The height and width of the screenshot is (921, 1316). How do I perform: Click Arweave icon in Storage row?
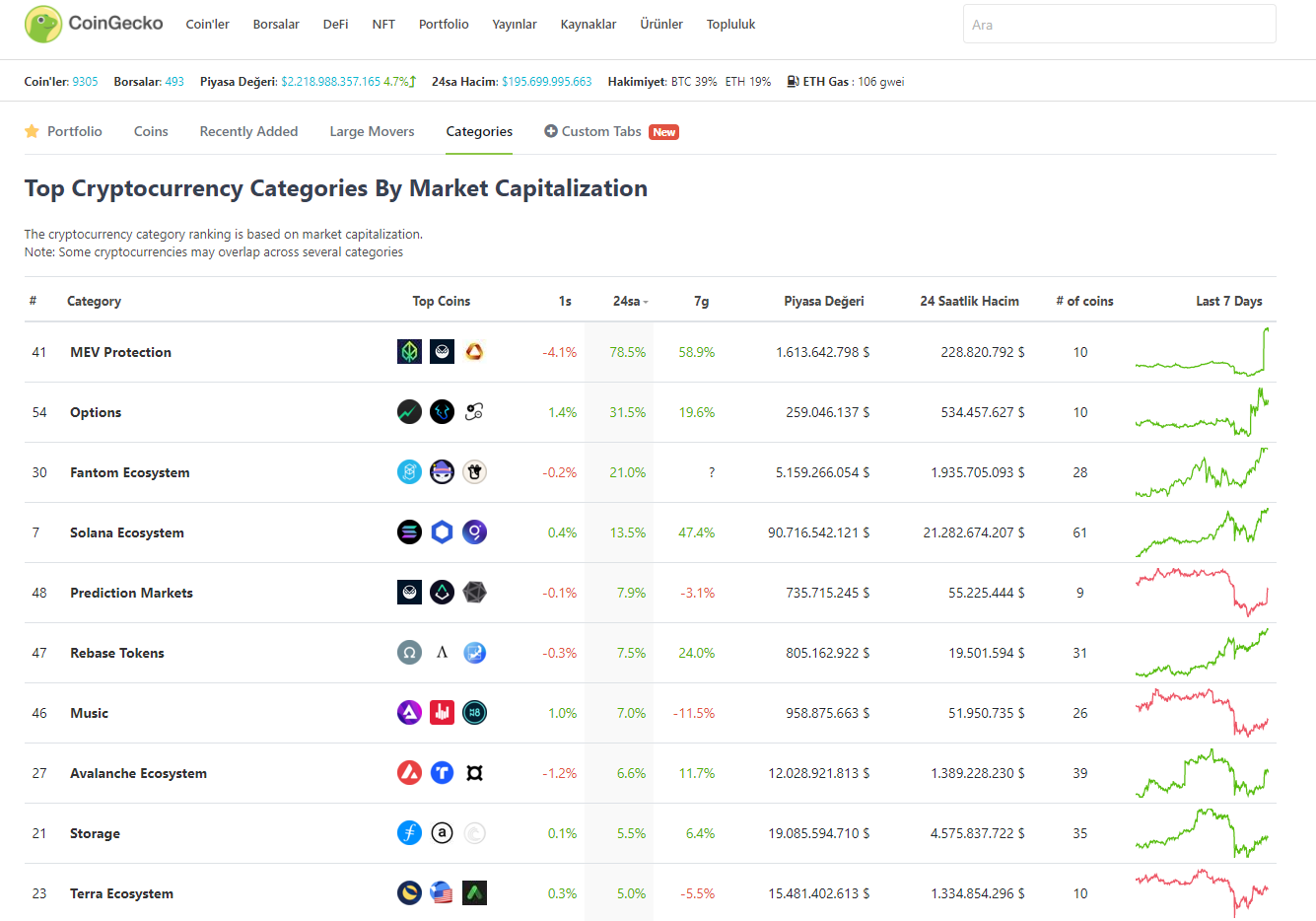tap(442, 833)
